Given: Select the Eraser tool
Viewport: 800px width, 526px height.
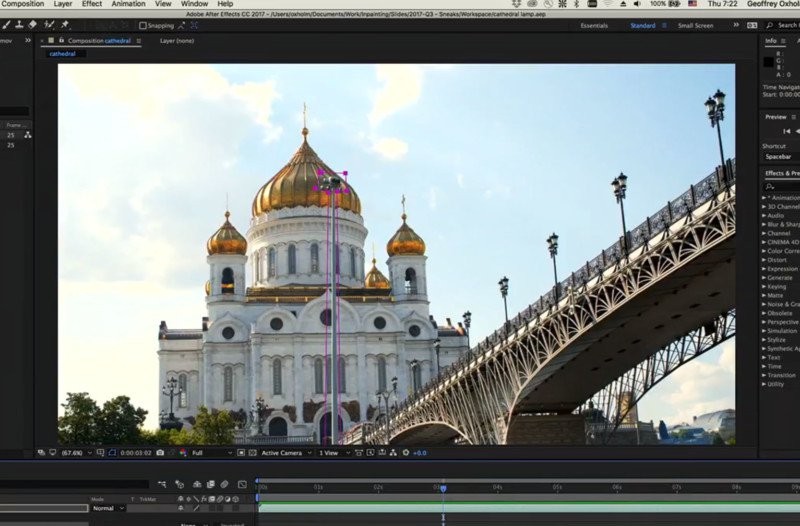Looking at the screenshot, I should (33, 24).
